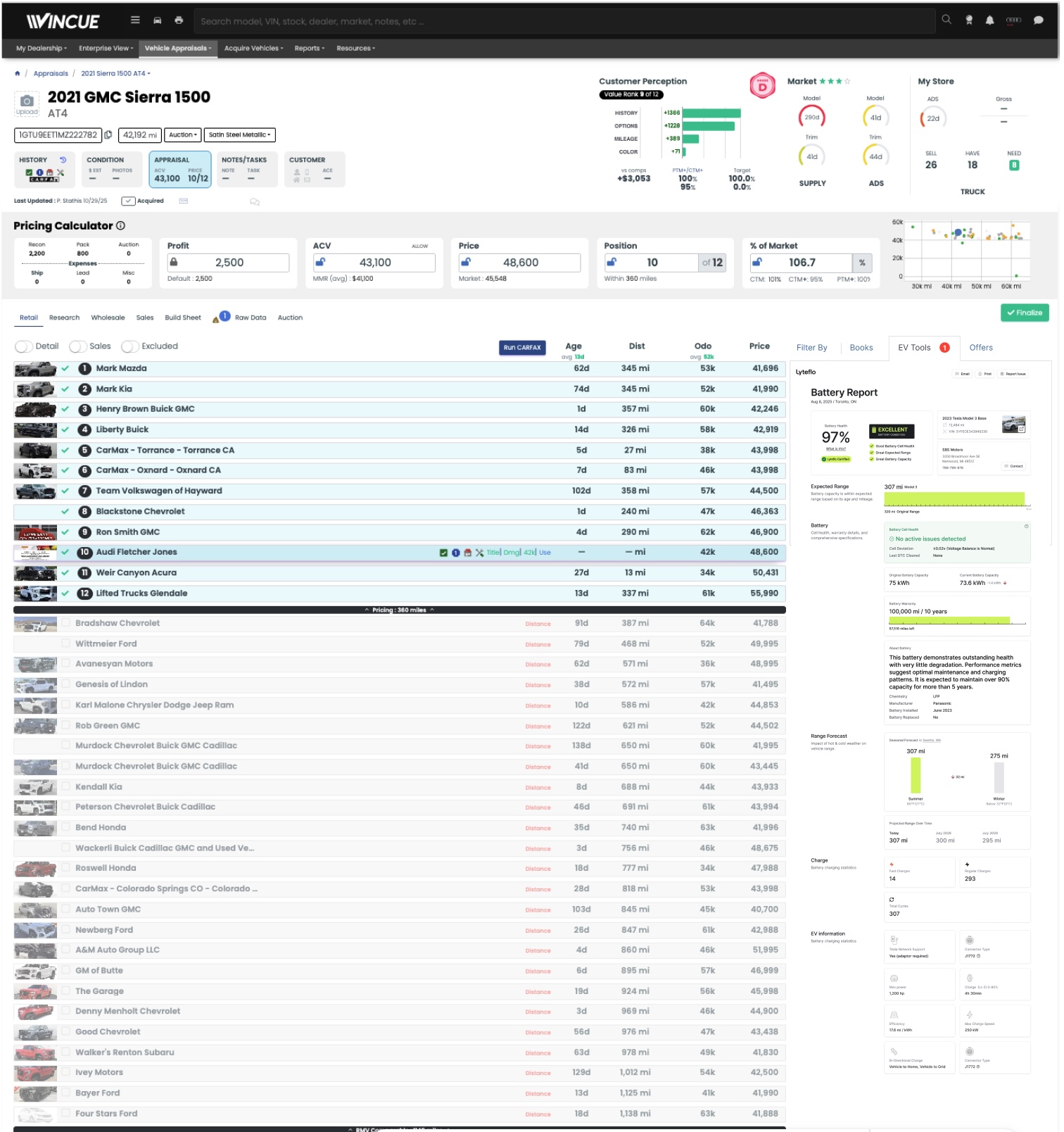Click the Battery Warranty progress bar

click(x=949, y=620)
